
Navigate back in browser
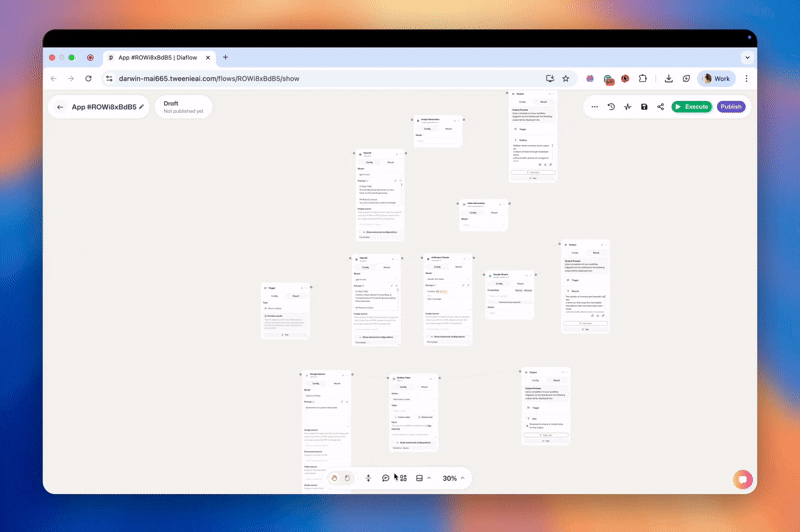click(x=54, y=79)
